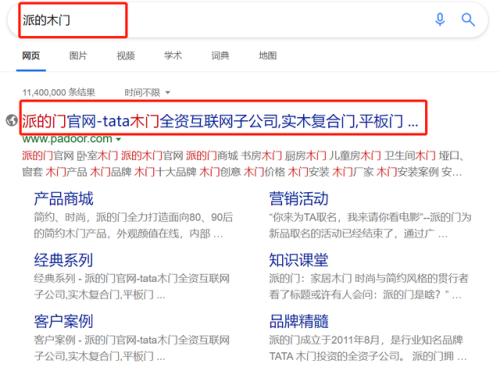Viewport: 500px width, 378px height.
Task: Open the 时间不限 time filter dropdown
Action: tap(147, 92)
